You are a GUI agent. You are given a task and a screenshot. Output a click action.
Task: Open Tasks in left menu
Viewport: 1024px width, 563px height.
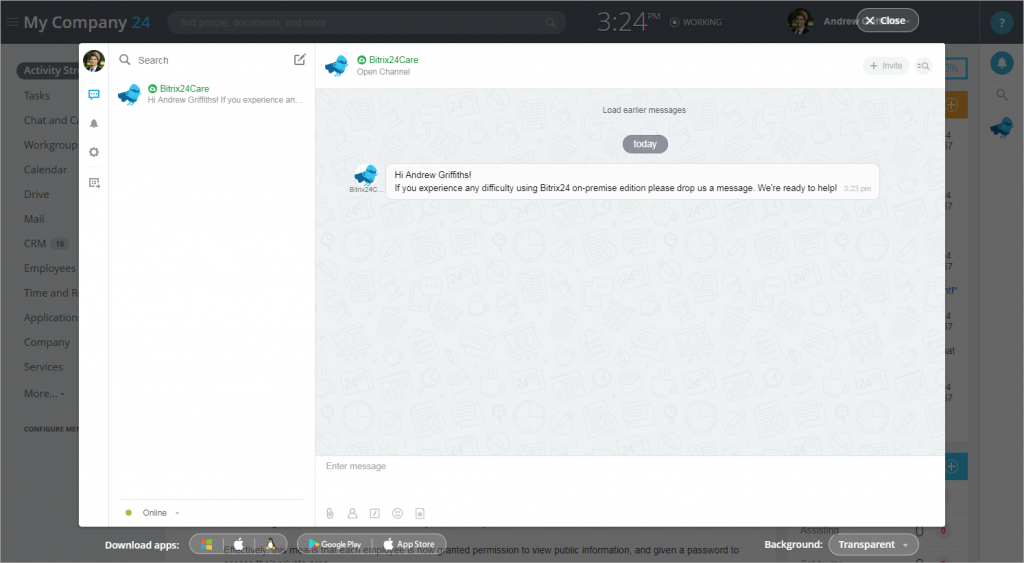click(x=37, y=95)
